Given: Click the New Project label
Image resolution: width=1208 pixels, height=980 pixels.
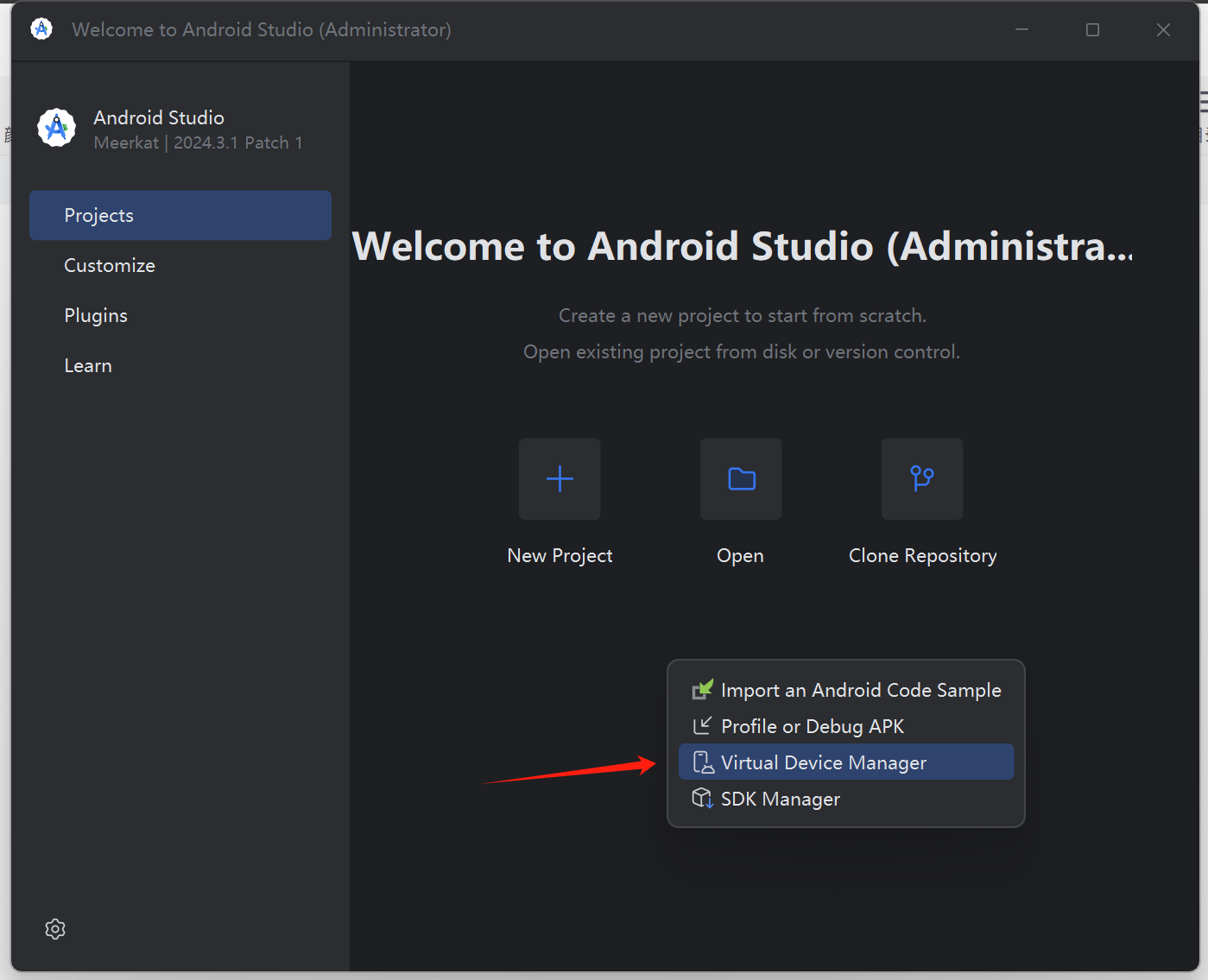Looking at the screenshot, I should point(560,556).
